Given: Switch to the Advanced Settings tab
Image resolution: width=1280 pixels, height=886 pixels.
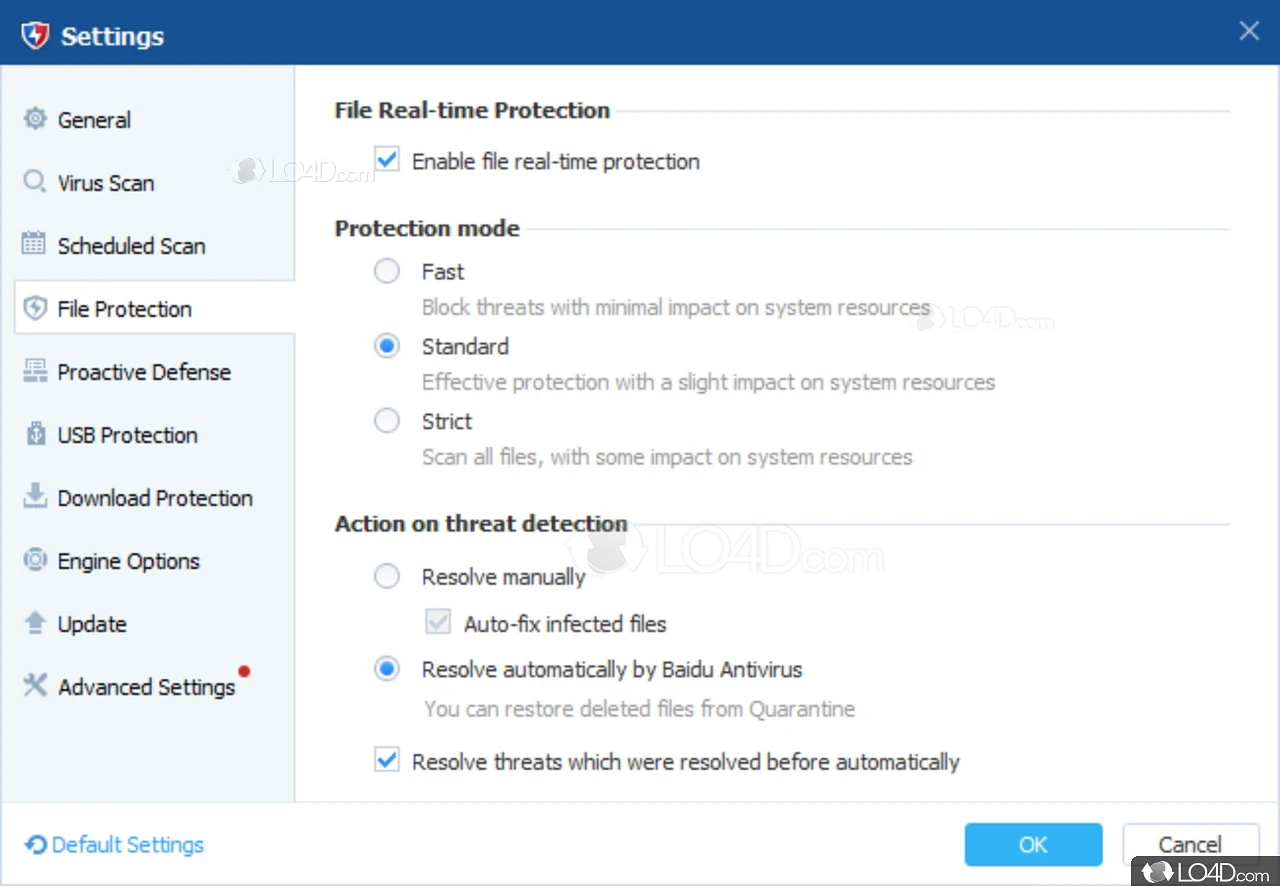Looking at the screenshot, I should pos(146,687).
